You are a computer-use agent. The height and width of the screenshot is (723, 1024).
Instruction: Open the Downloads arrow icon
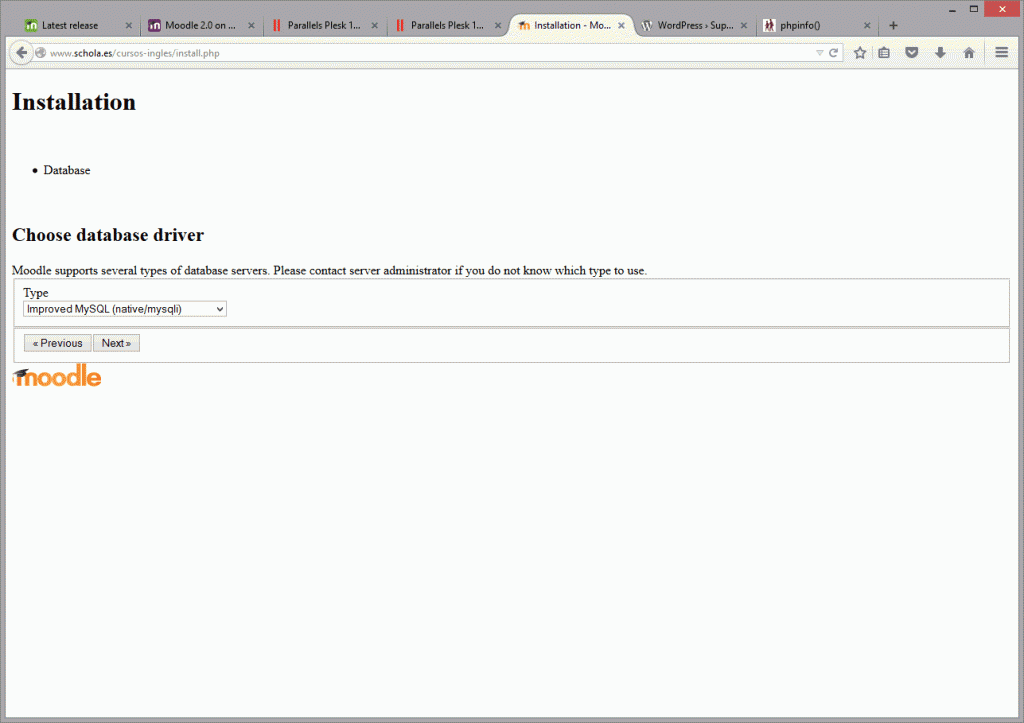(940, 53)
